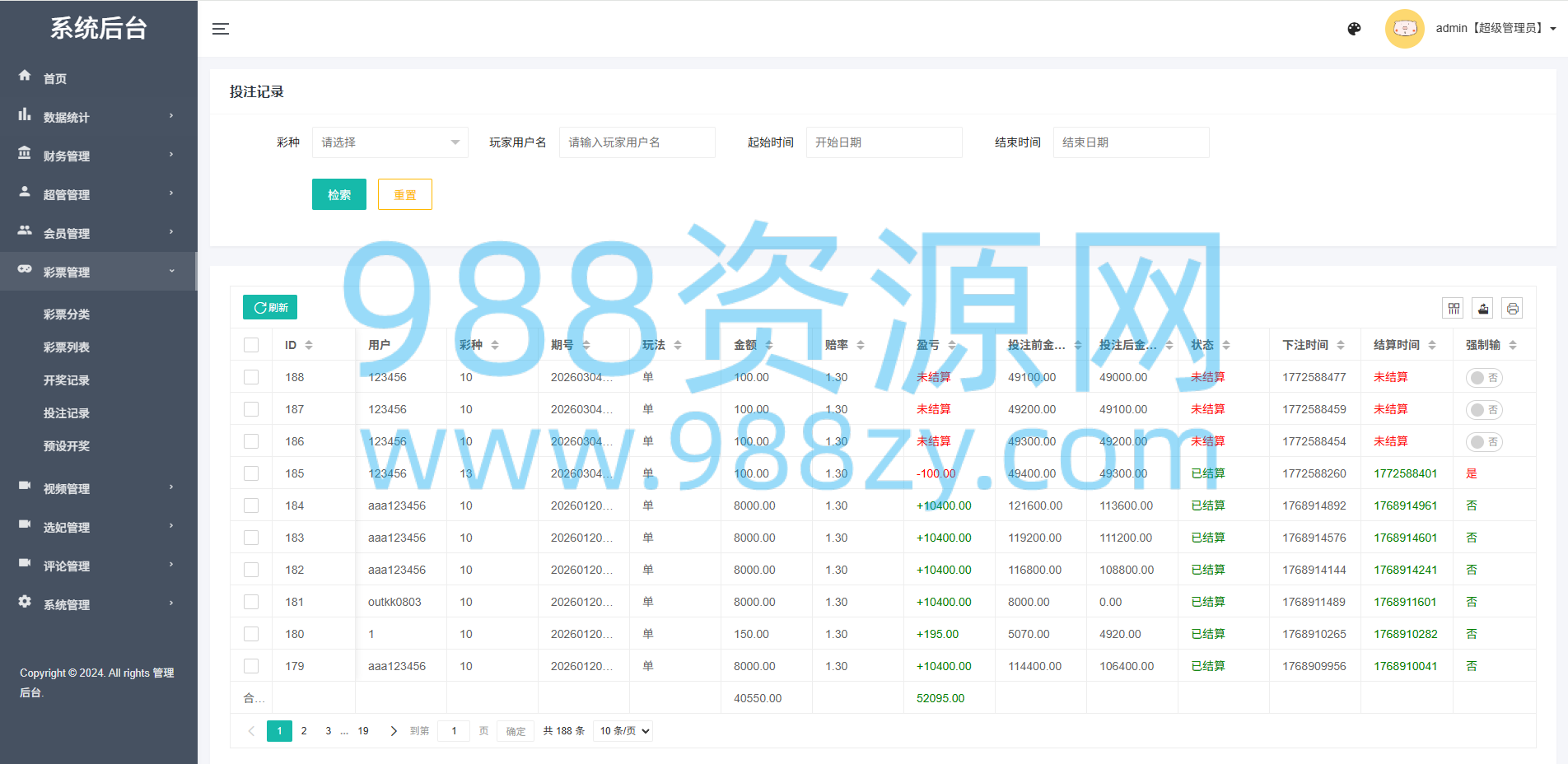Image resolution: width=1568 pixels, height=764 pixels.
Task: Sort by the ID column arrows
Action: tap(309, 345)
